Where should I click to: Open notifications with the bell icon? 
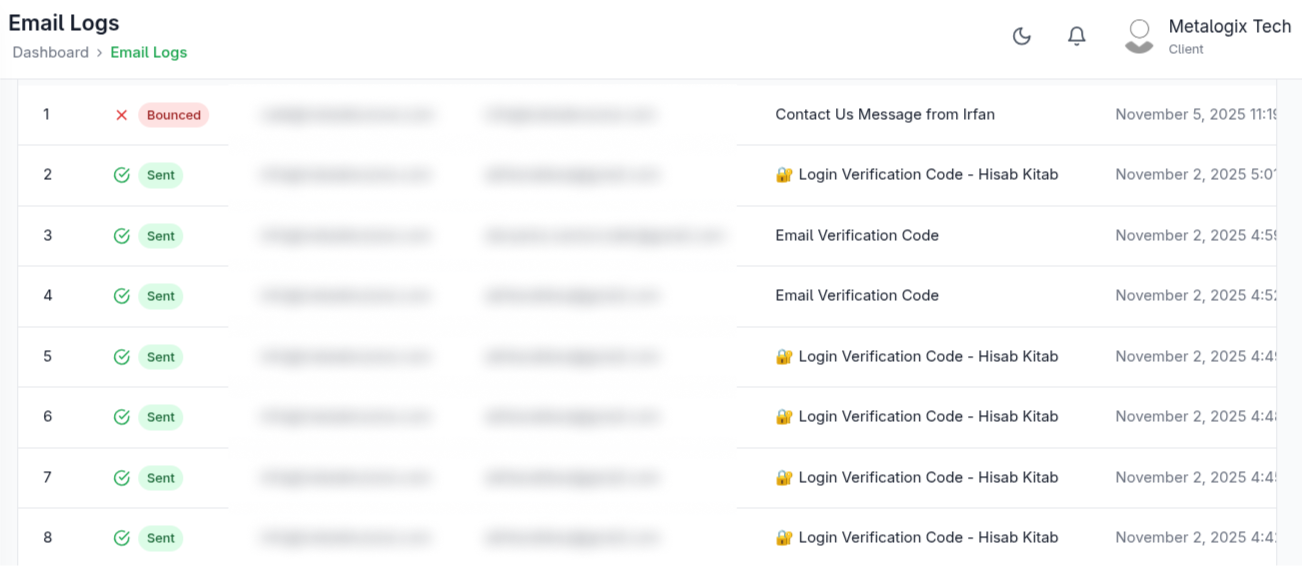tap(1076, 37)
